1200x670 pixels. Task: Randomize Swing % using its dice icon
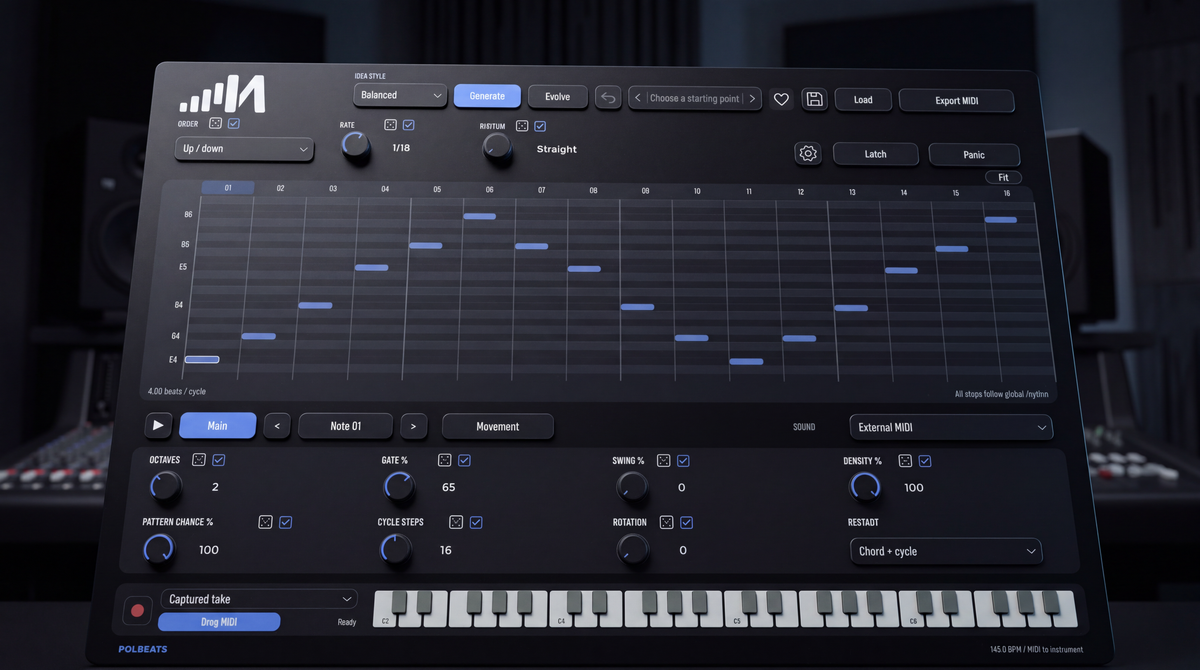[664, 460]
